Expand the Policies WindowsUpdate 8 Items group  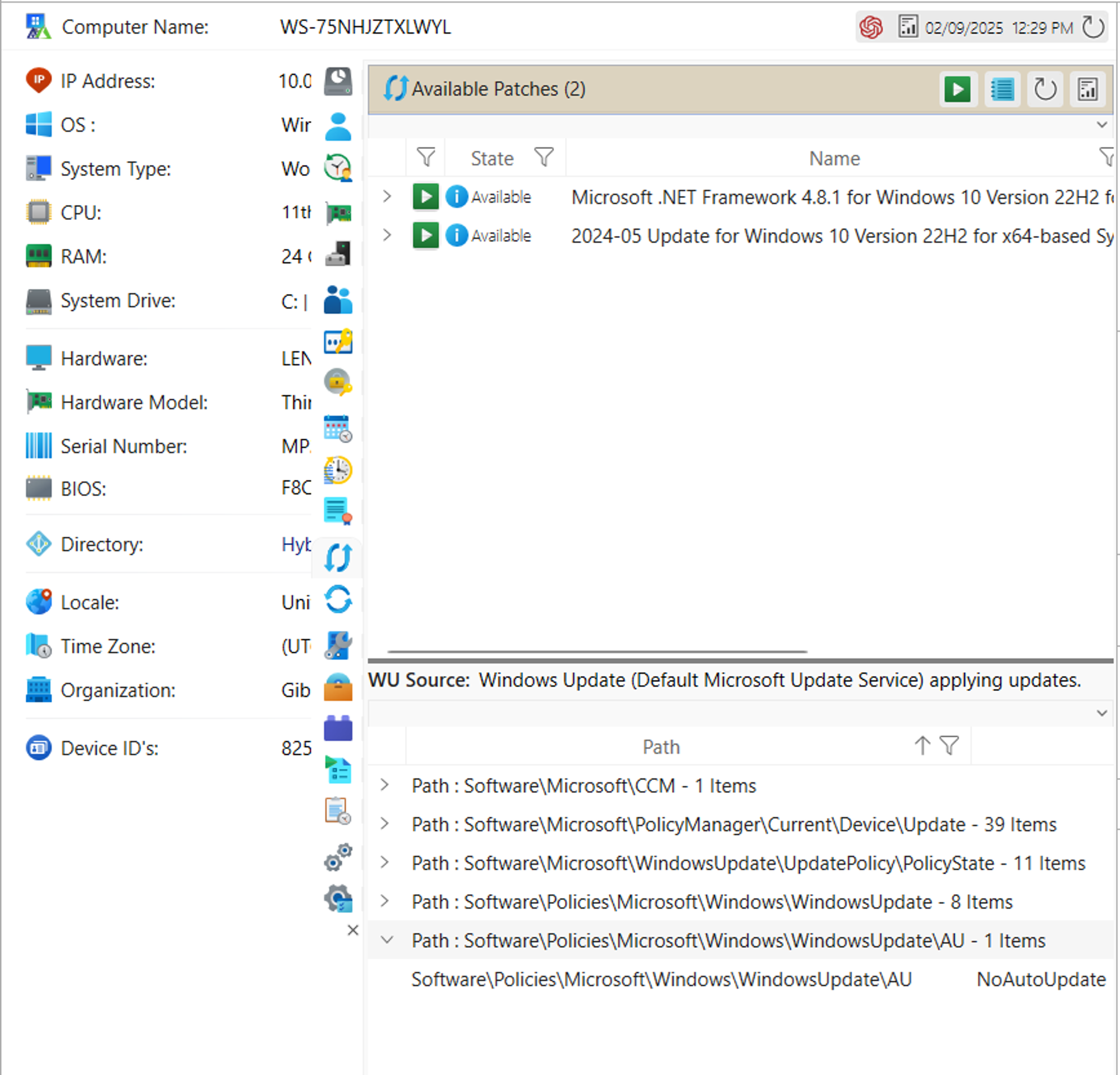(x=385, y=901)
